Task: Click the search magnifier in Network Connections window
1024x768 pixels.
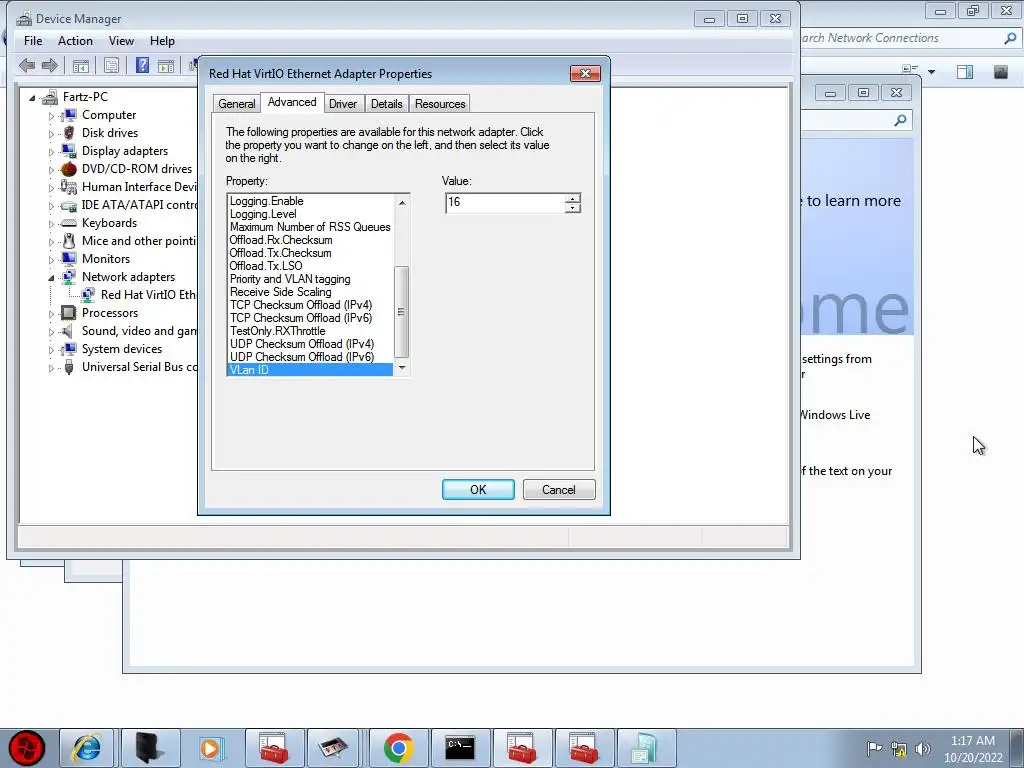Action: [1010, 38]
